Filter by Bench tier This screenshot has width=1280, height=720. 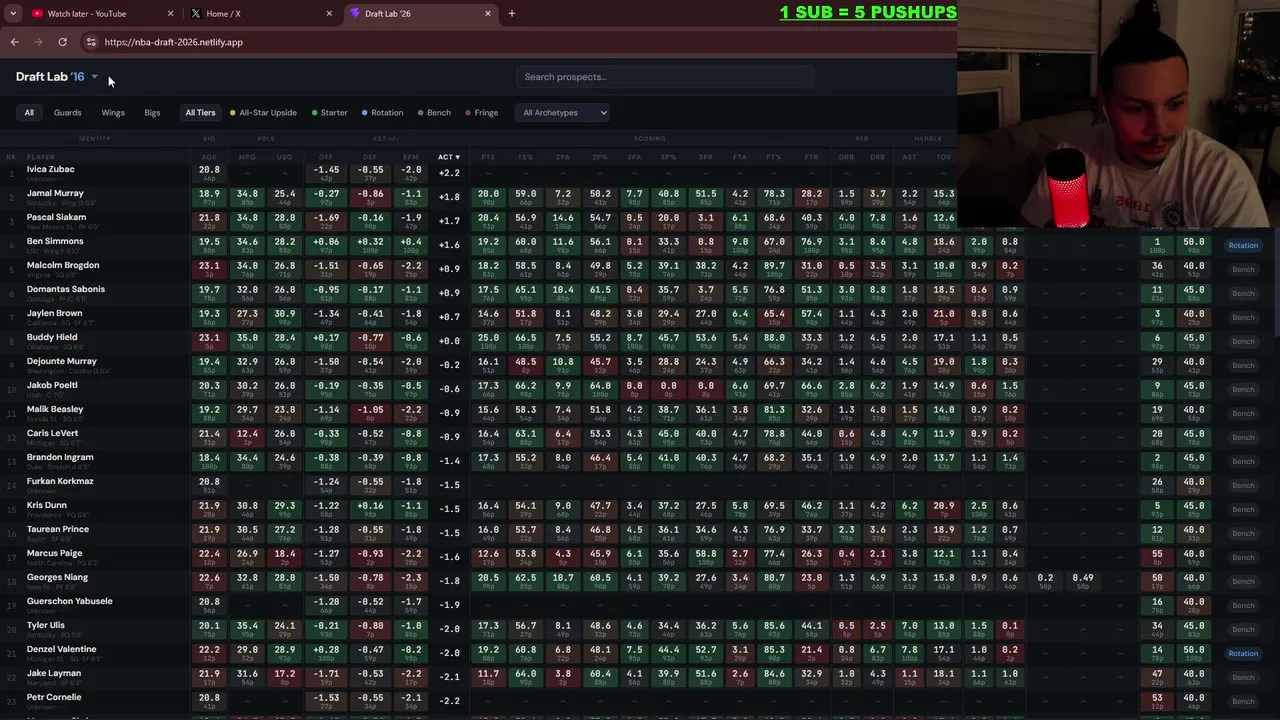[x=434, y=113]
